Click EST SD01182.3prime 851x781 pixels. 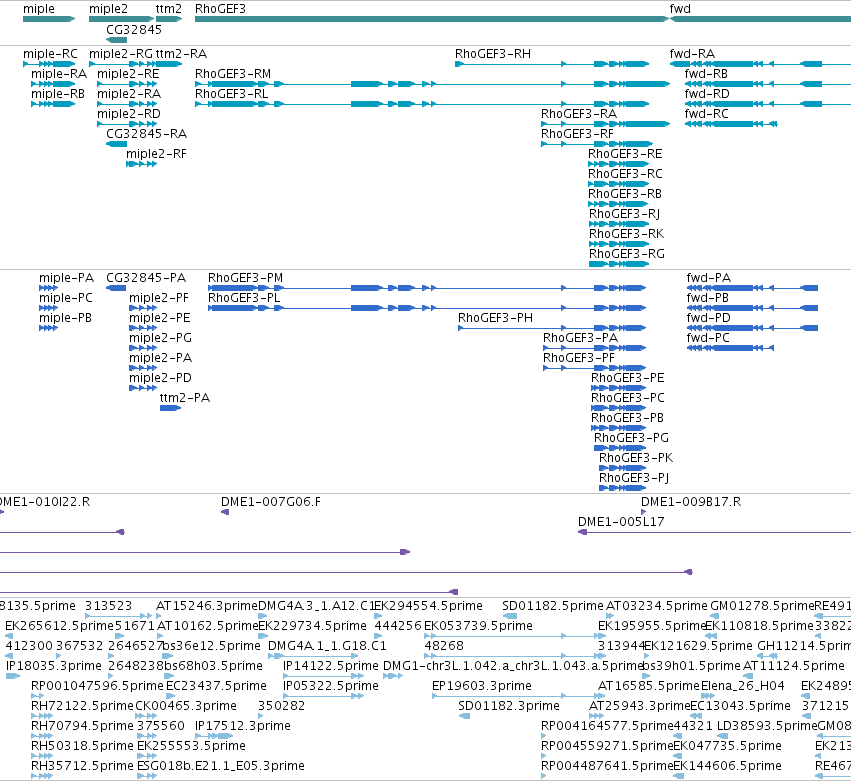(464, 716)
